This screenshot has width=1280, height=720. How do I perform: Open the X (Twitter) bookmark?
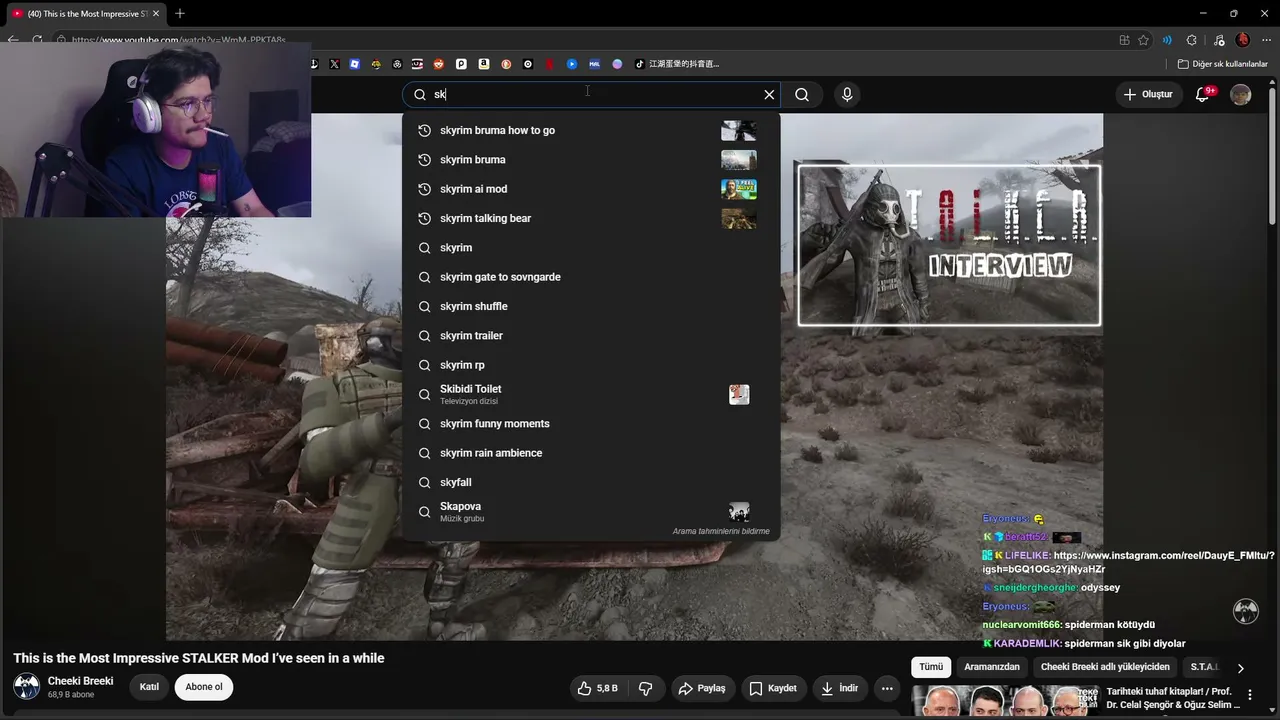click(x=334, y=64)
